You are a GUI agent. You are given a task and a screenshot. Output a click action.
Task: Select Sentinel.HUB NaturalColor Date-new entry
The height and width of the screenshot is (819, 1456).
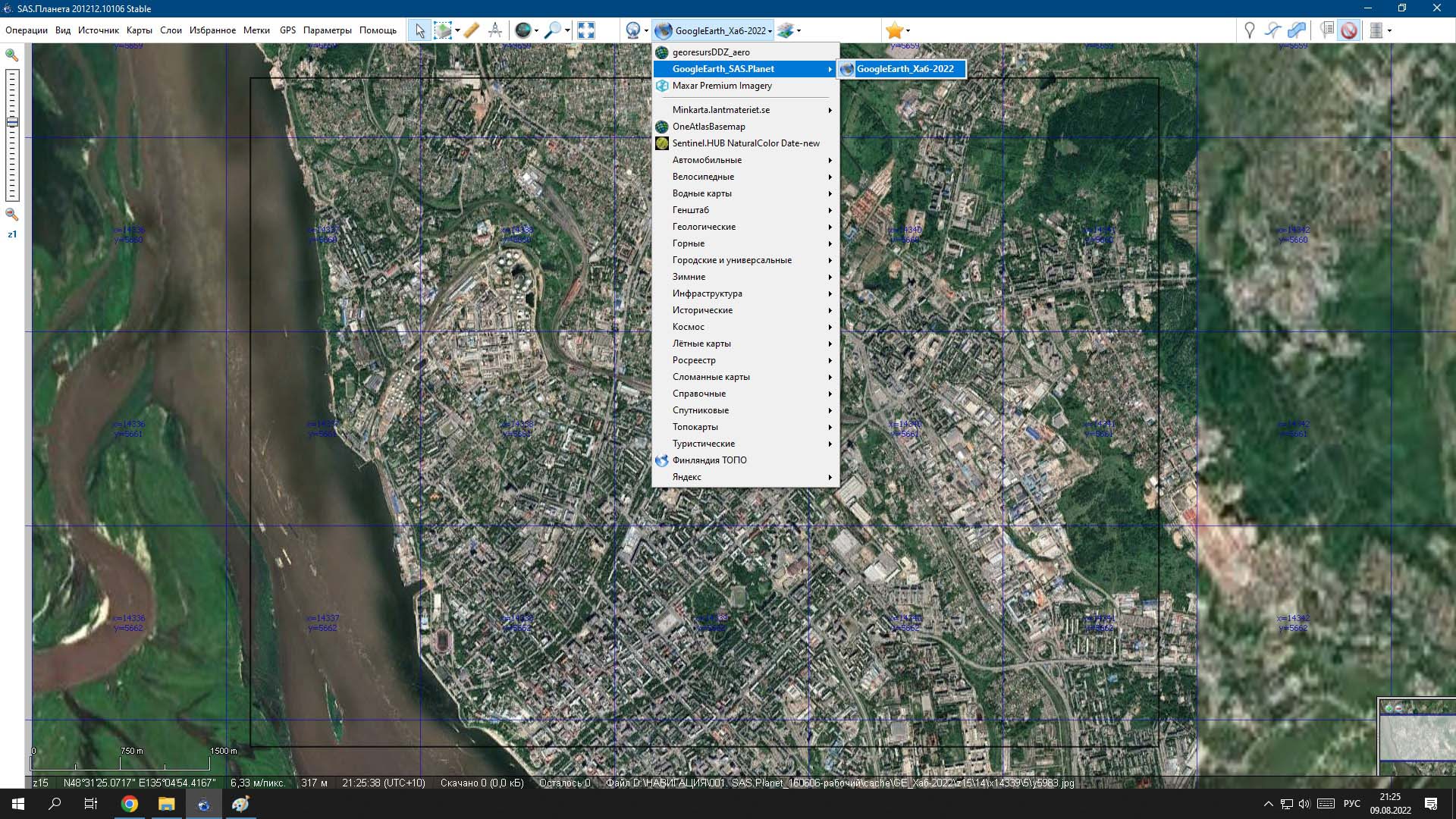pos(745,143)
